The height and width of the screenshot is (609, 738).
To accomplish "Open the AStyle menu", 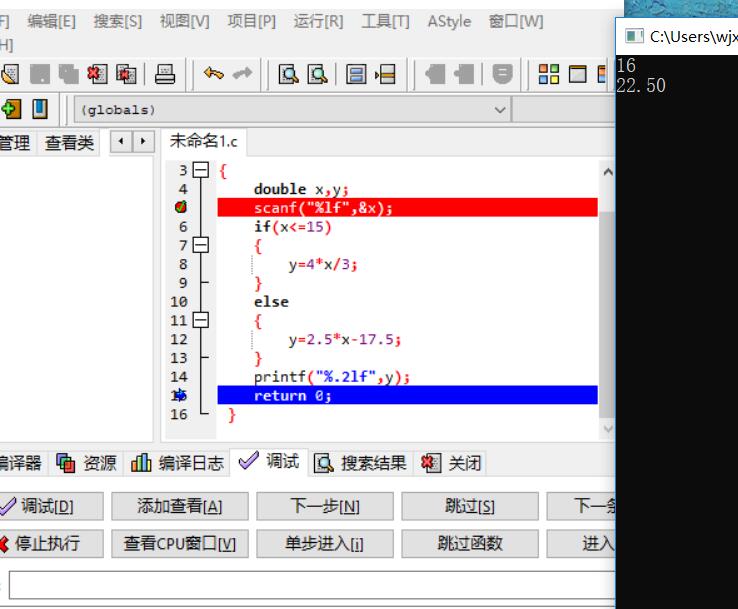I will (449, 21).
